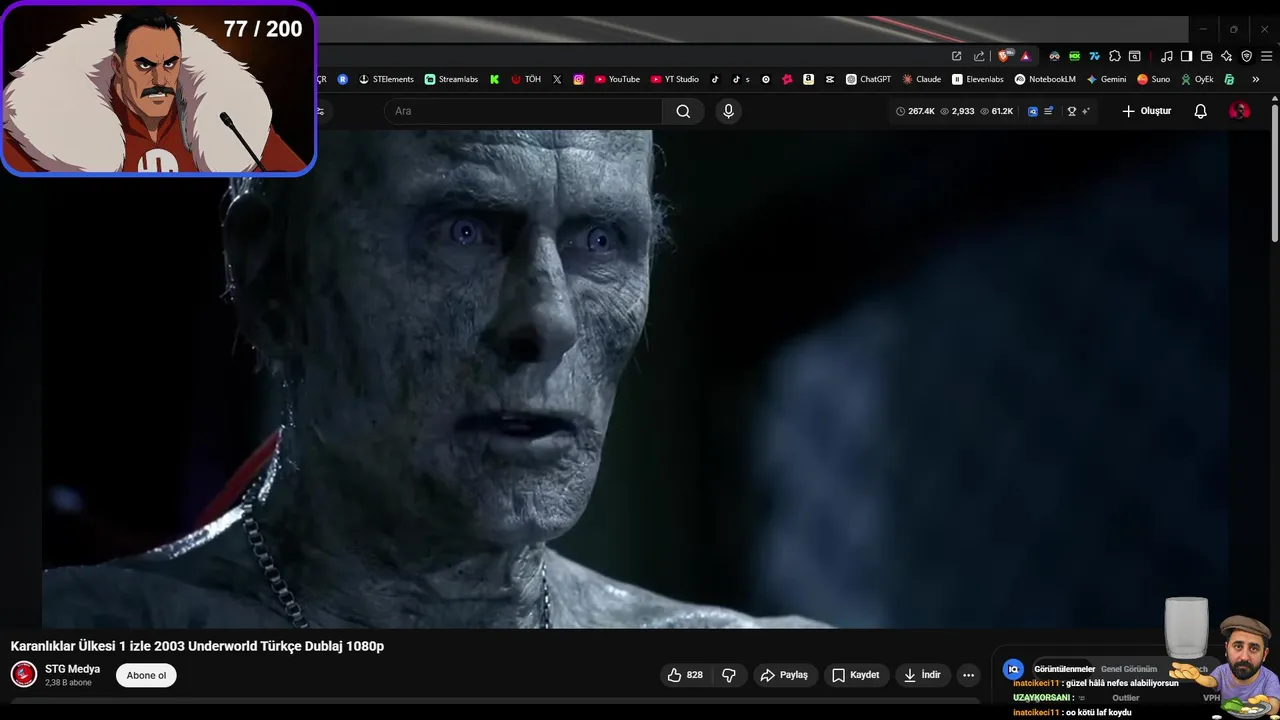Viewport: 1280px width, 720px height.
Task: Save video with the Kaydet button
Action: click(x=856, y=675)
